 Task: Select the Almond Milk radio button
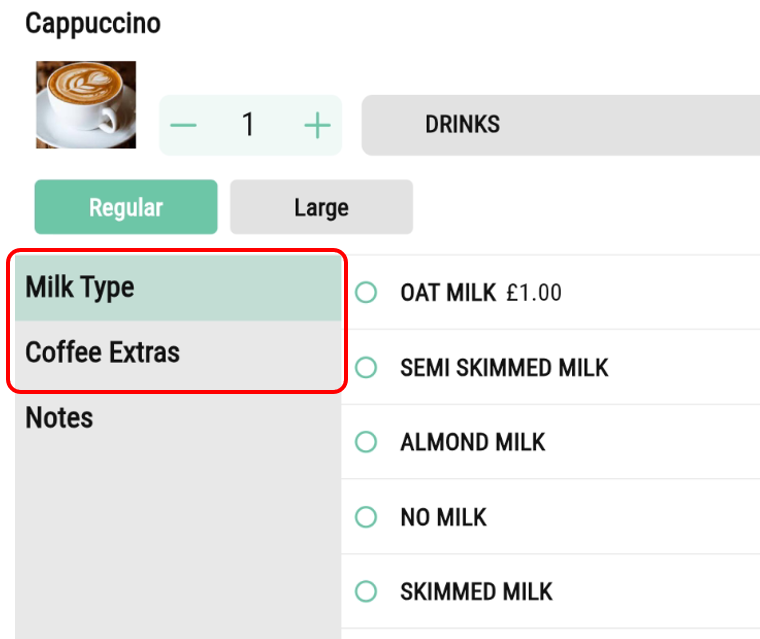coord(366,442)
